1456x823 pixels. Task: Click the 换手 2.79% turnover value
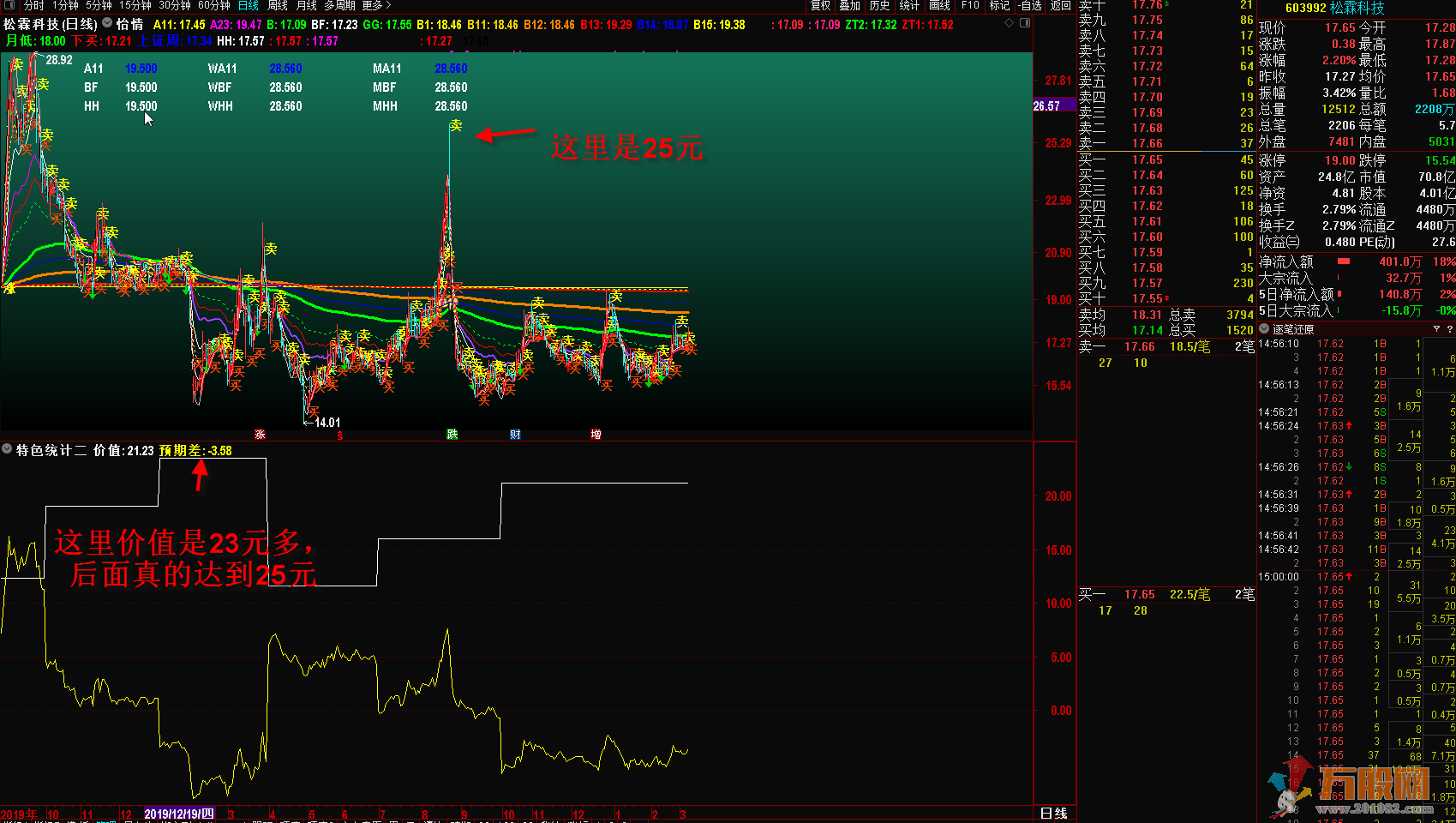(1339, 209)
